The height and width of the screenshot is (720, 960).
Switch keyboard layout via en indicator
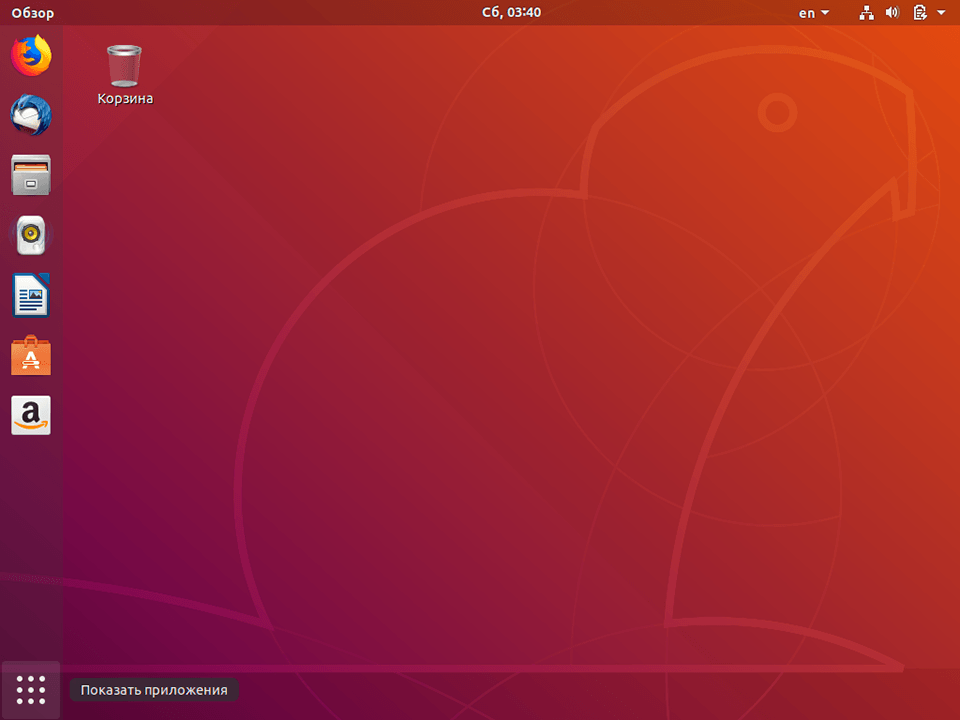pos(808,13)
